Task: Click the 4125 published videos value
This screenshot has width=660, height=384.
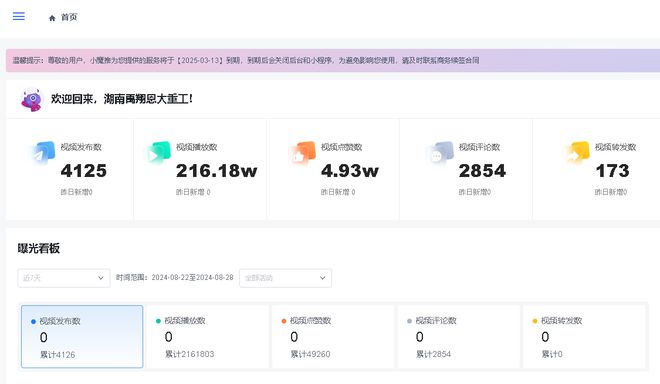Action: coord(84,171)
